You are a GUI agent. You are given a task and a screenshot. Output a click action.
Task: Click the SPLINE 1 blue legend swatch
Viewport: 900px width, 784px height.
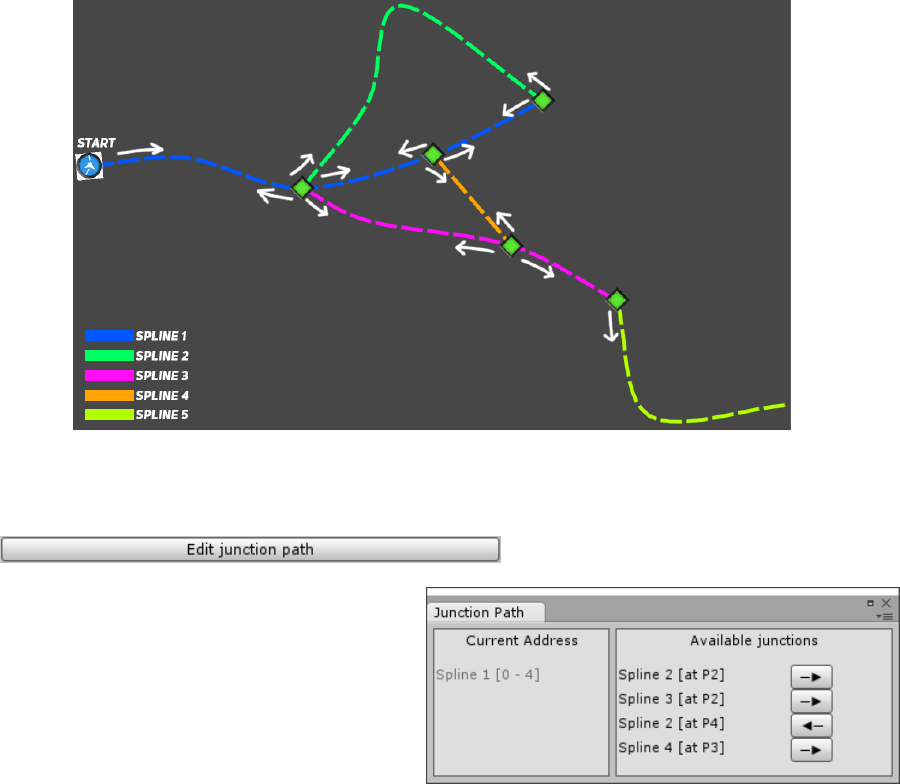pos(109,336)
